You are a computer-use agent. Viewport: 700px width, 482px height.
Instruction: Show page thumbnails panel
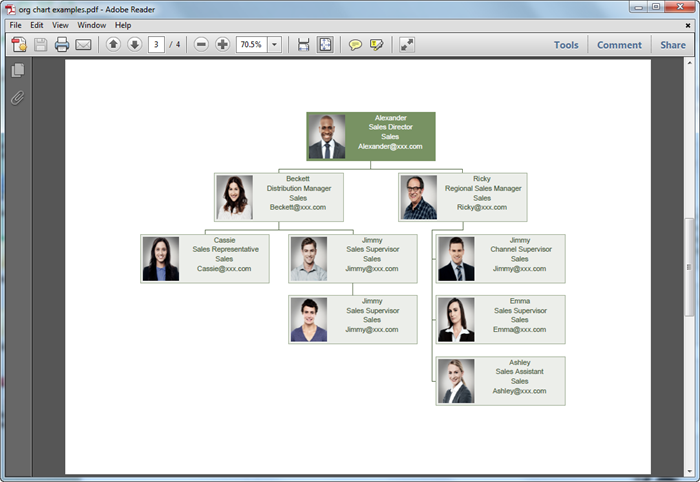[x=18, y=71]
